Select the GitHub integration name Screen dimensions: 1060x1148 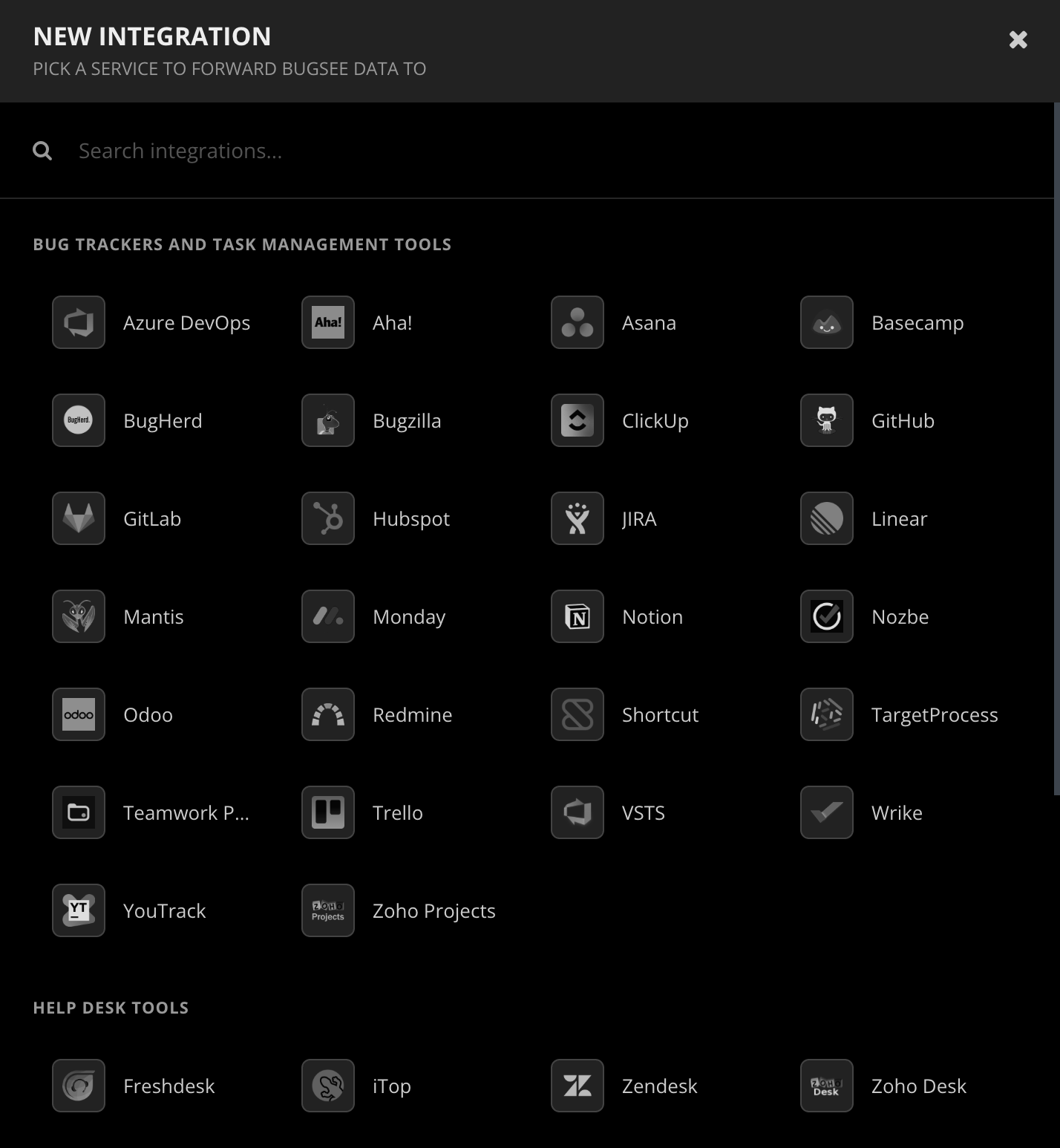tap(903, 421)
